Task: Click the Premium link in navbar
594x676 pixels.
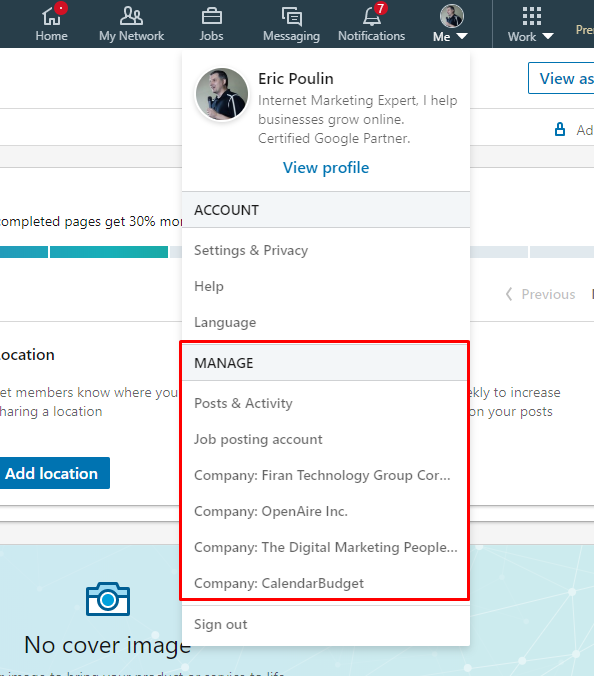Action: tap(585, 29)
